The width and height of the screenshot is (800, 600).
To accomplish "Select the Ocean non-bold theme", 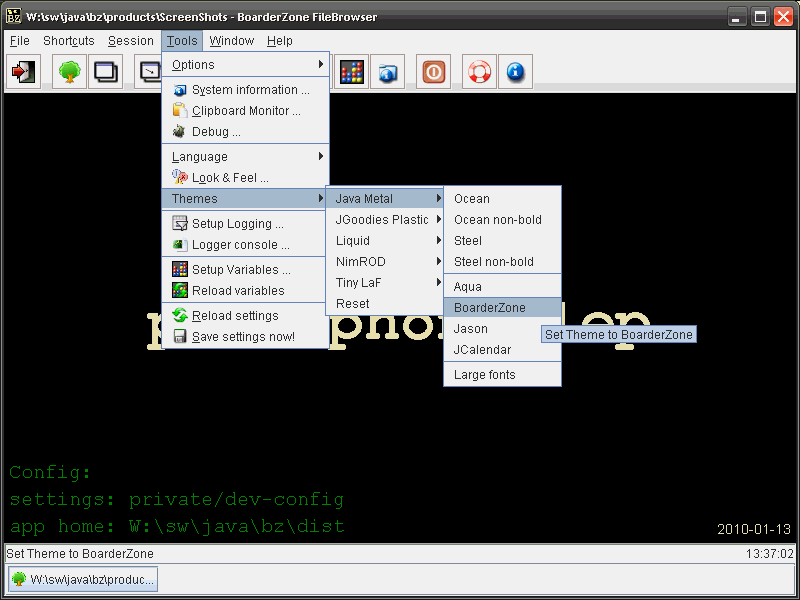I will point(503,219).
